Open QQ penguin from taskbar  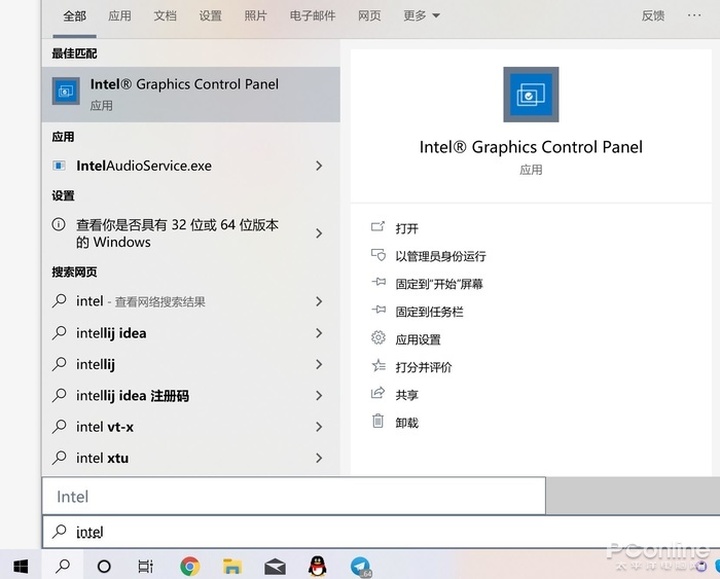click(317, 566)
